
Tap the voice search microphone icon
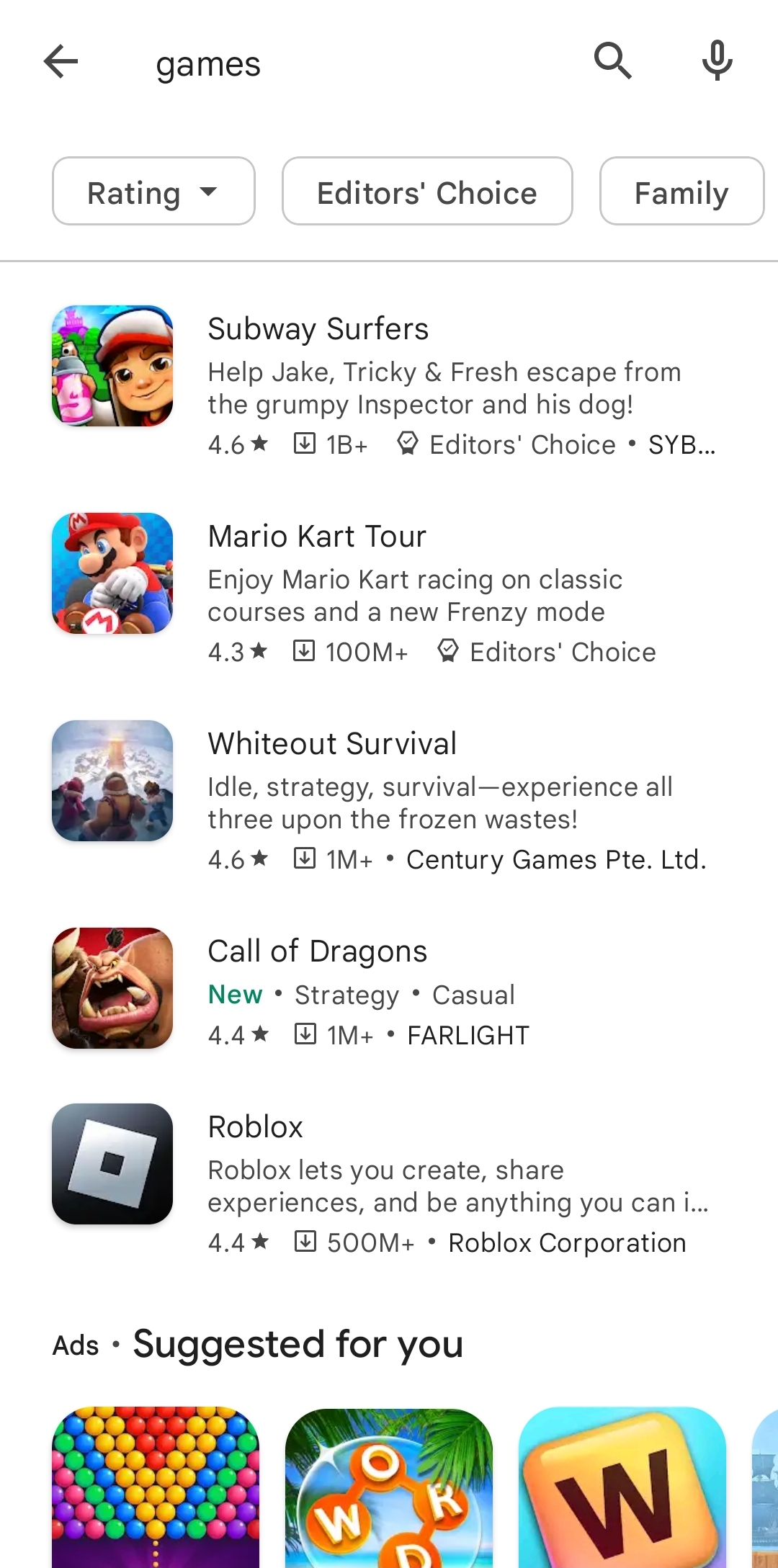click(x=716, y=61)
